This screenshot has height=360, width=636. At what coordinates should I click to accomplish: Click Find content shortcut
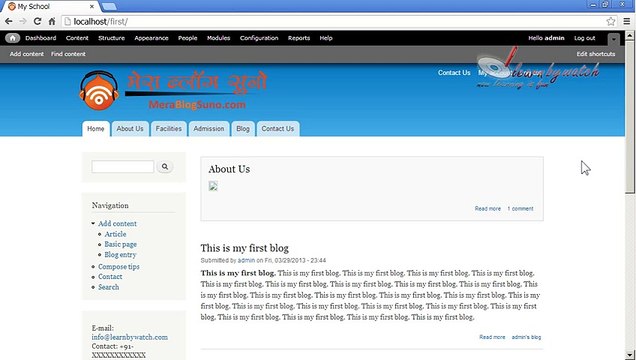68,54
